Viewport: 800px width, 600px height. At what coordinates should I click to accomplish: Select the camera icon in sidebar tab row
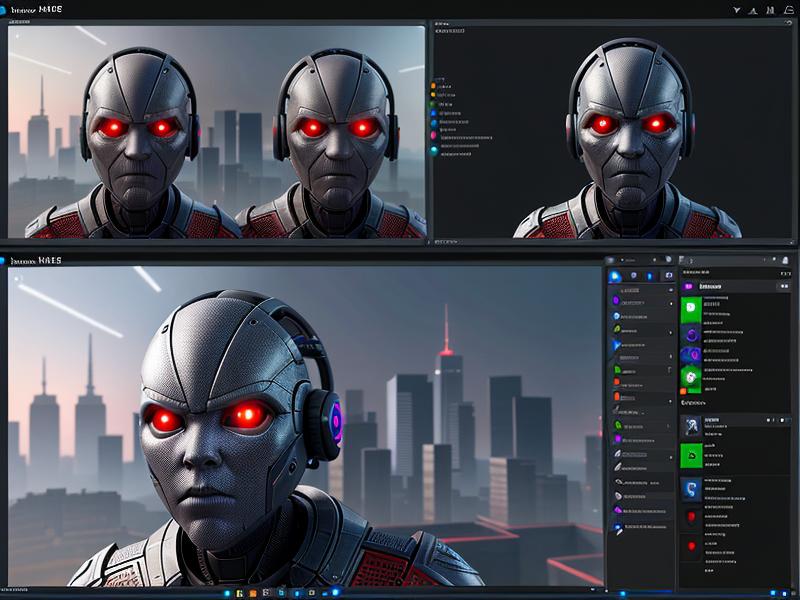[668, 275]
